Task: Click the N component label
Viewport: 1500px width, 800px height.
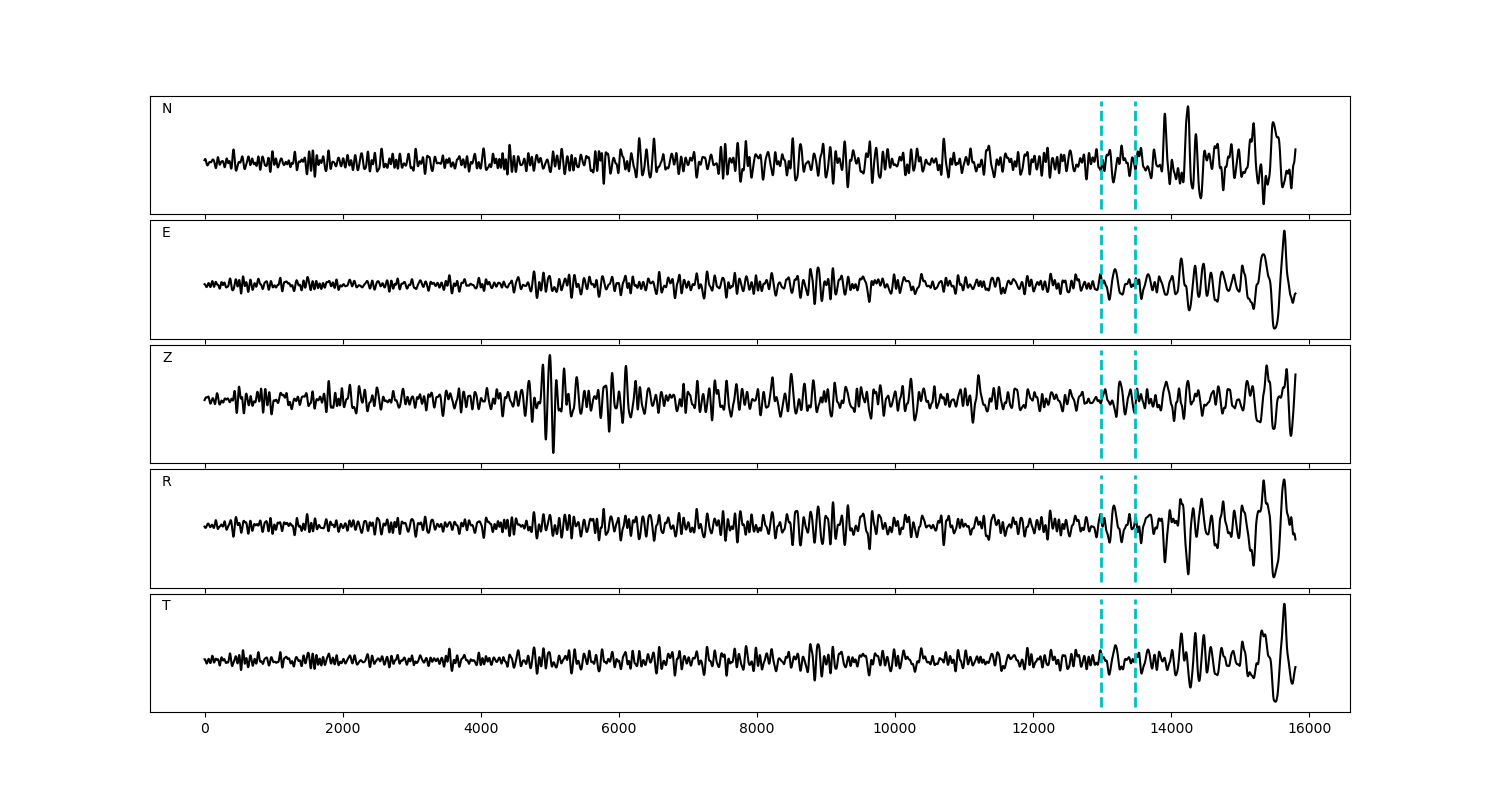Action: click(167, 109)
